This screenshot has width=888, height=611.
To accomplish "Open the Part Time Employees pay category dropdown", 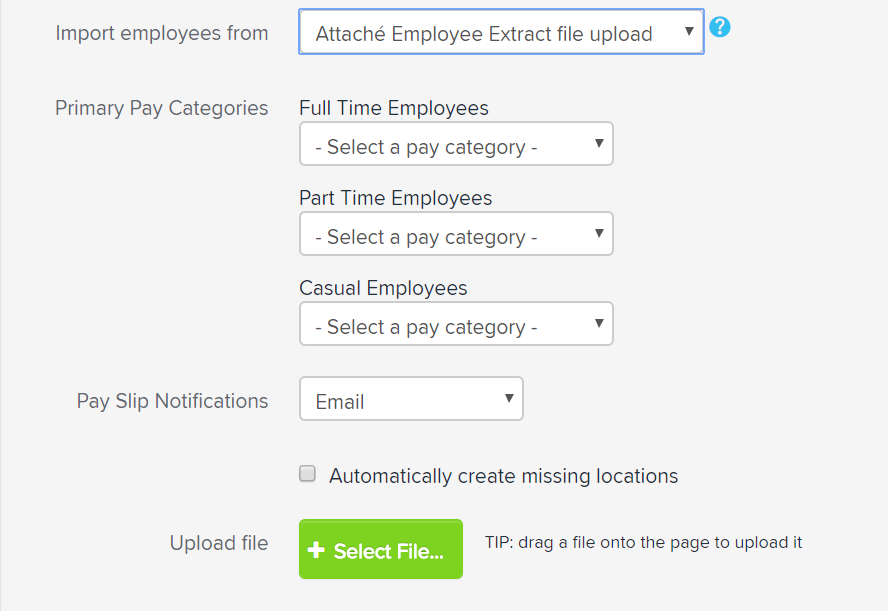I will 456,233.
